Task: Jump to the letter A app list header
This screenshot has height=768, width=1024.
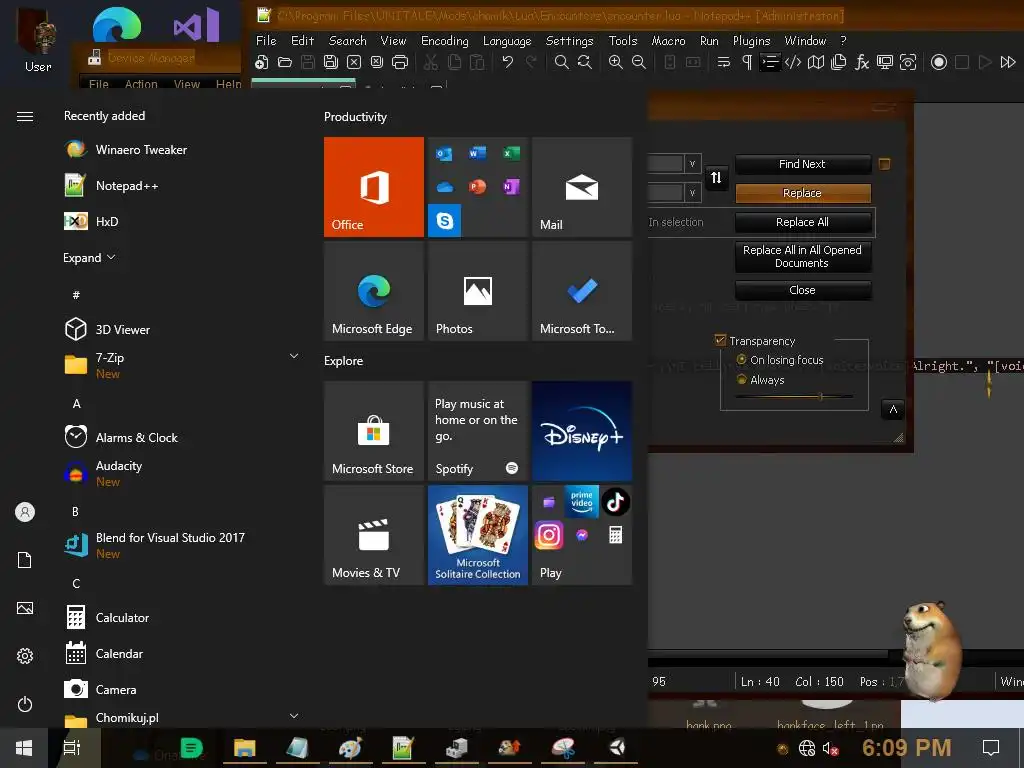Action: click(76, 404)
